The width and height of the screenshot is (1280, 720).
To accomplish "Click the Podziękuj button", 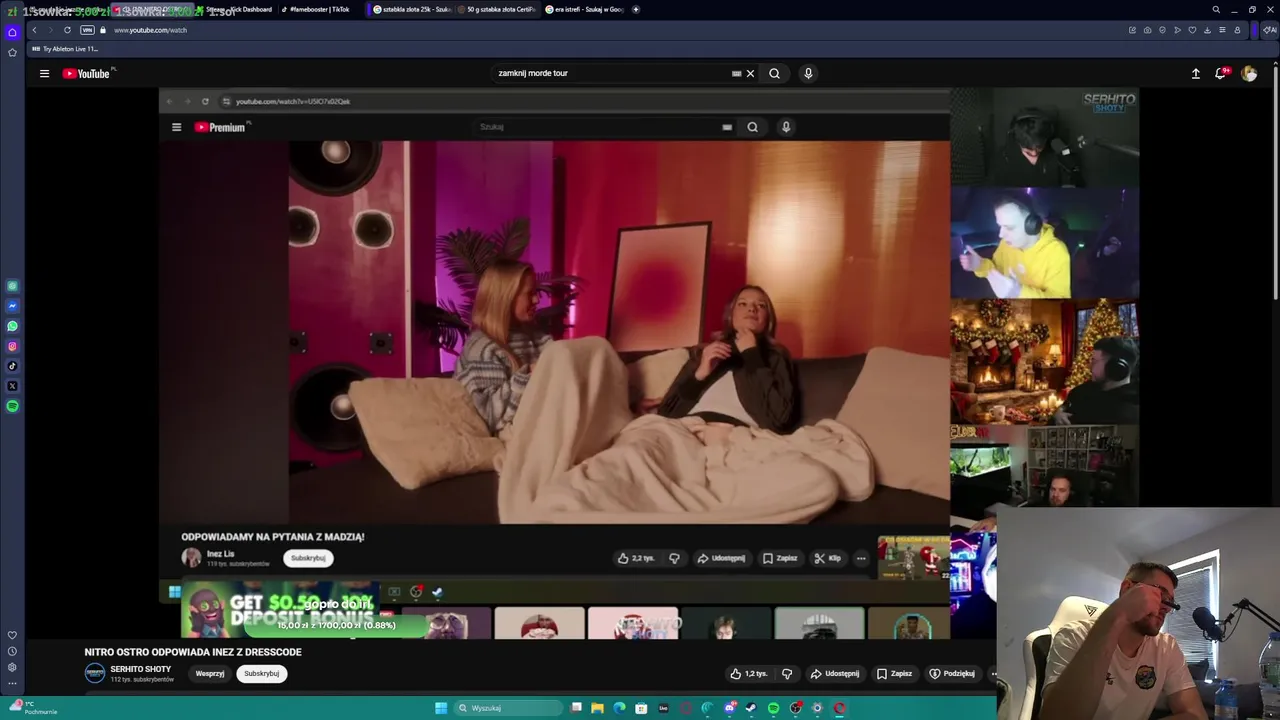I will coord(952,673).
